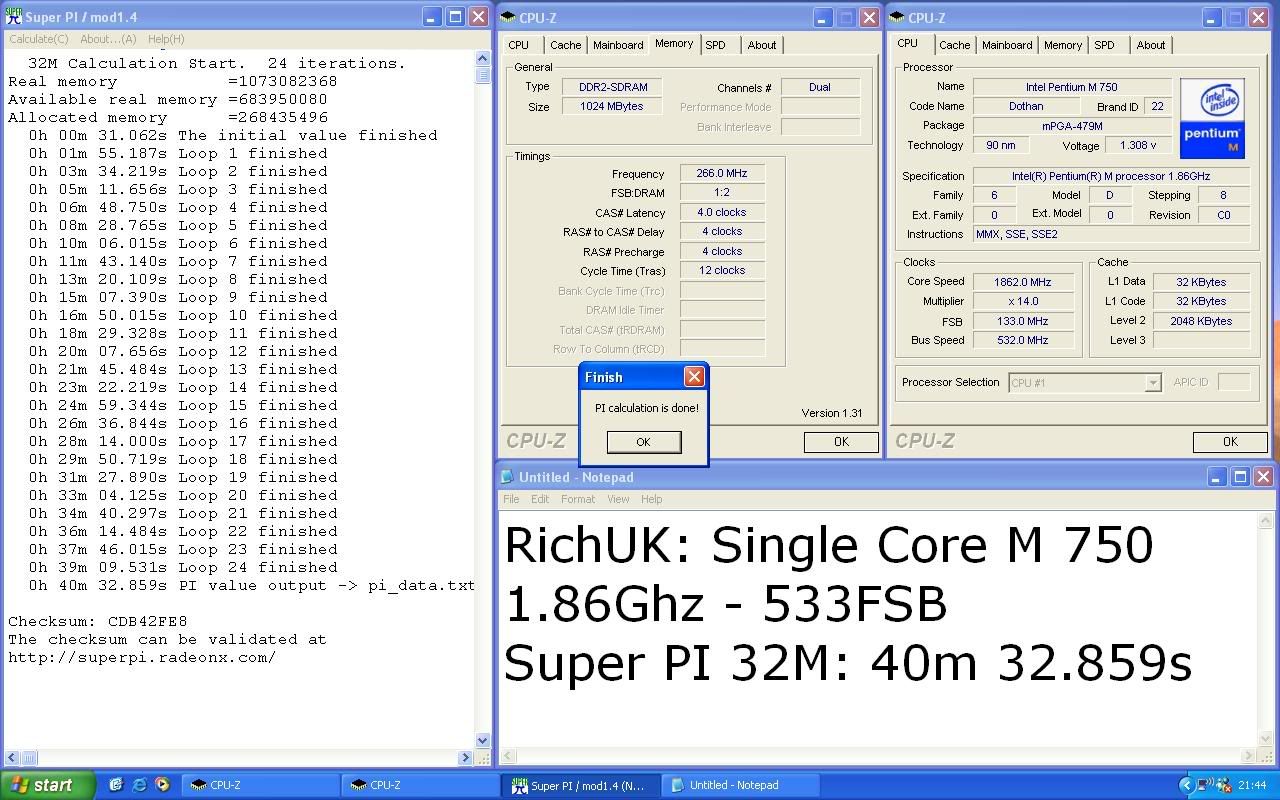The height and width of the screenshot is (800, 1280).
Task: Click right CPU-Z title bar chip icon
Action: 897,17
